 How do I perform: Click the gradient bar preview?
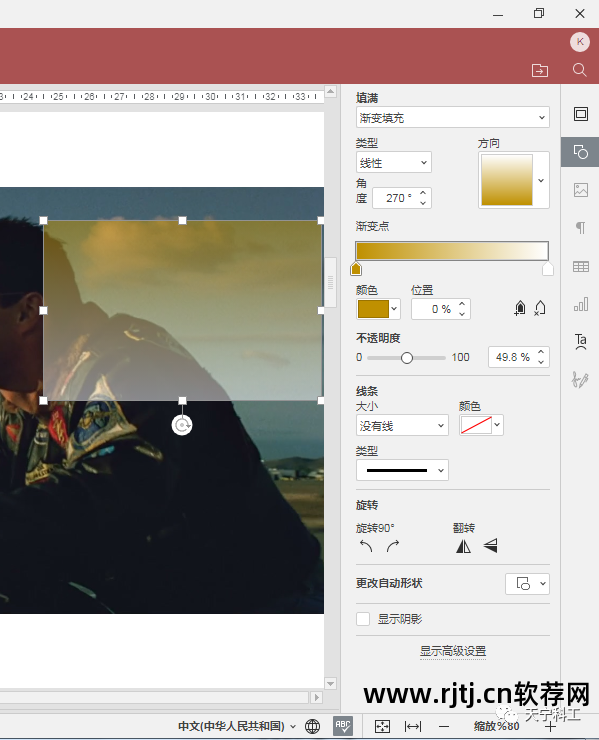[x=452, y=251]
